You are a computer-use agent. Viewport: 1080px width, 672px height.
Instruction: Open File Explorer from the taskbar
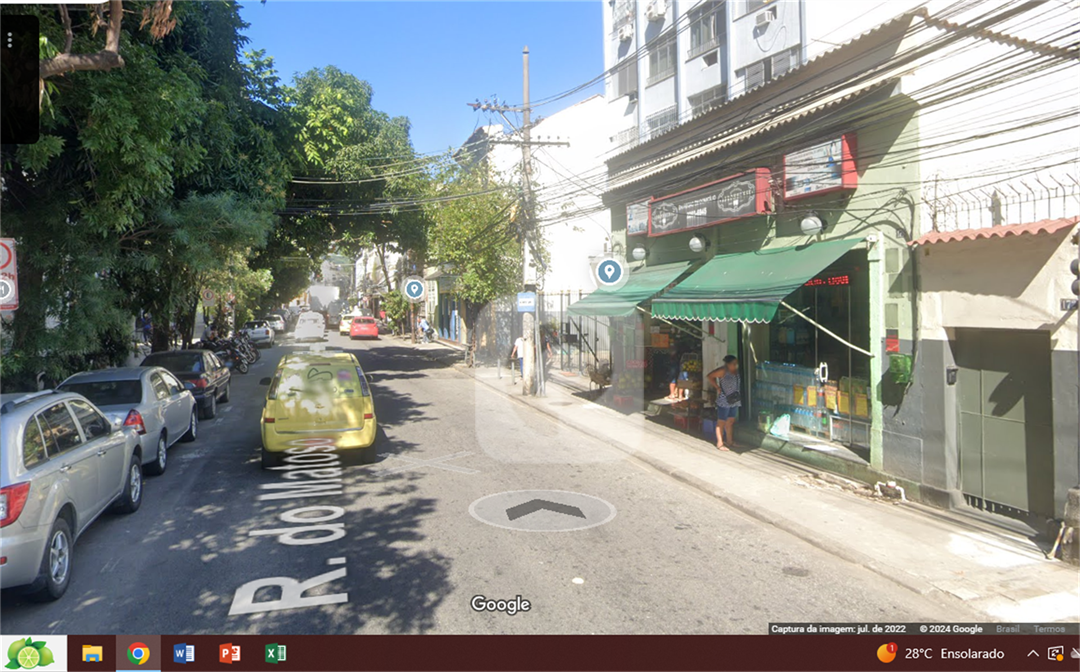(x=92, y=653)
